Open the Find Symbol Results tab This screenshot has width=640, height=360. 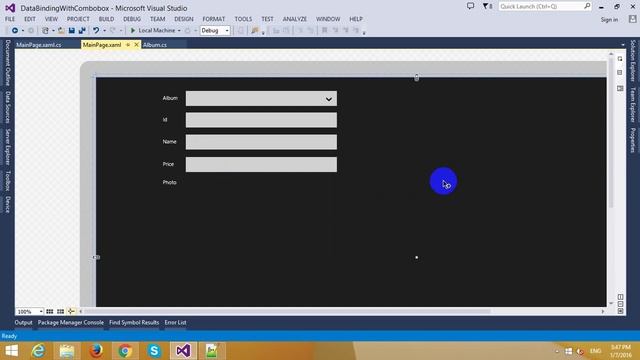[x=134, y=322]
